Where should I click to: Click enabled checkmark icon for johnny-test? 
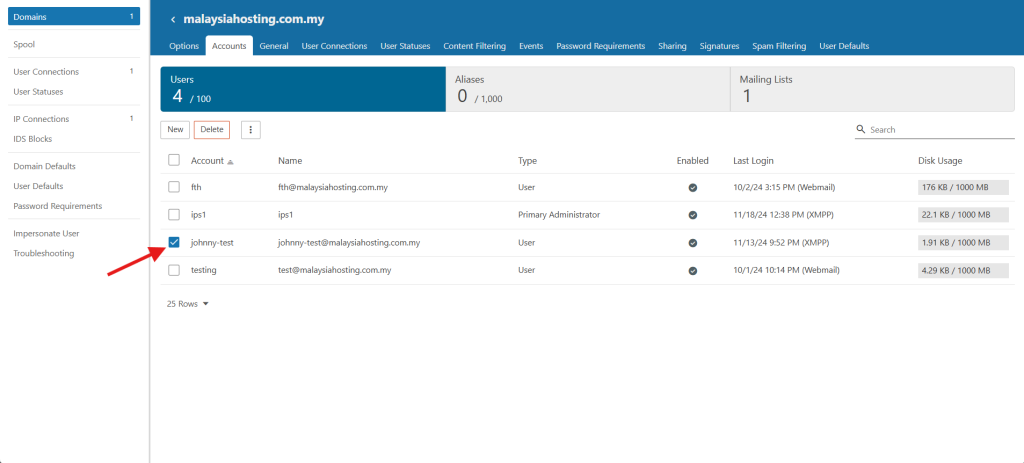pos(693,243)
